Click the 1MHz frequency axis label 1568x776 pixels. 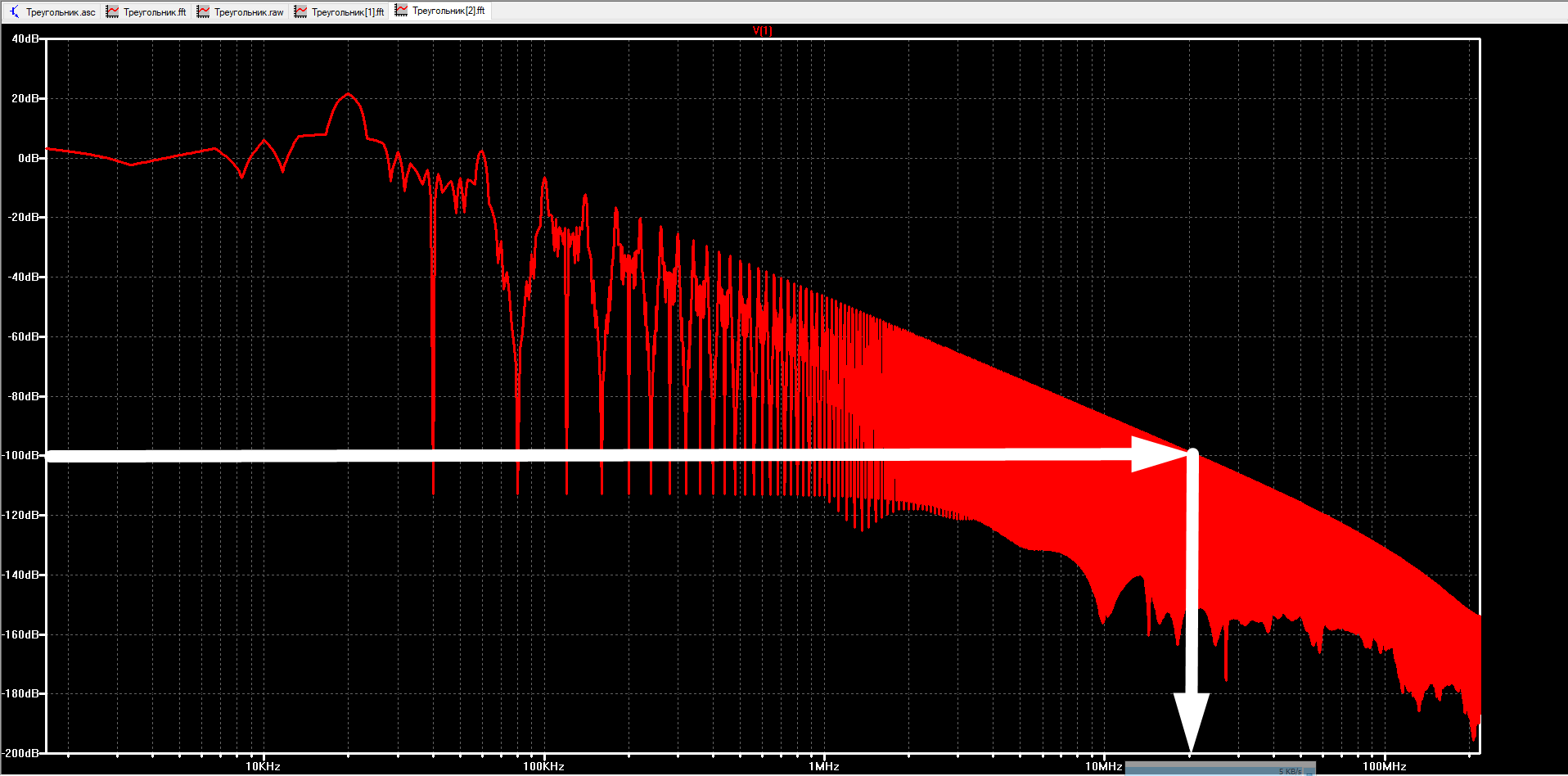pyautogui.click(x=824, y=766)
